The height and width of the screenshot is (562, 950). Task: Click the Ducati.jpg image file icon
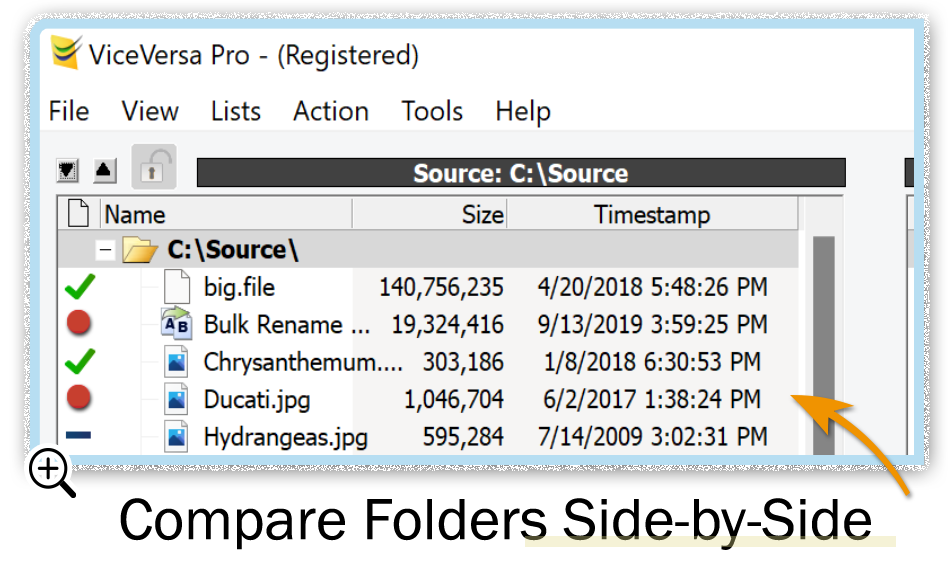pos(176,399)
